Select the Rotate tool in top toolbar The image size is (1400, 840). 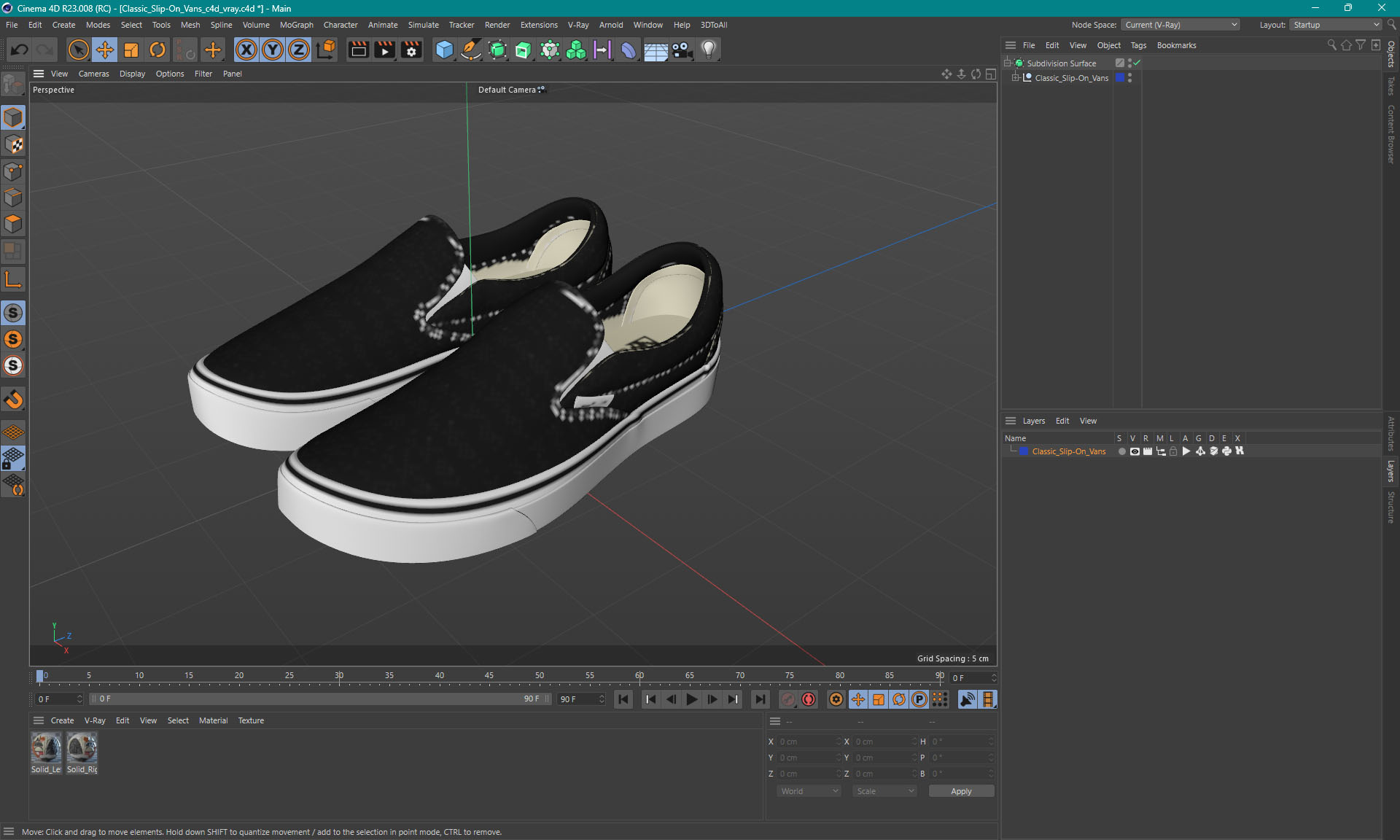[157, 50]
